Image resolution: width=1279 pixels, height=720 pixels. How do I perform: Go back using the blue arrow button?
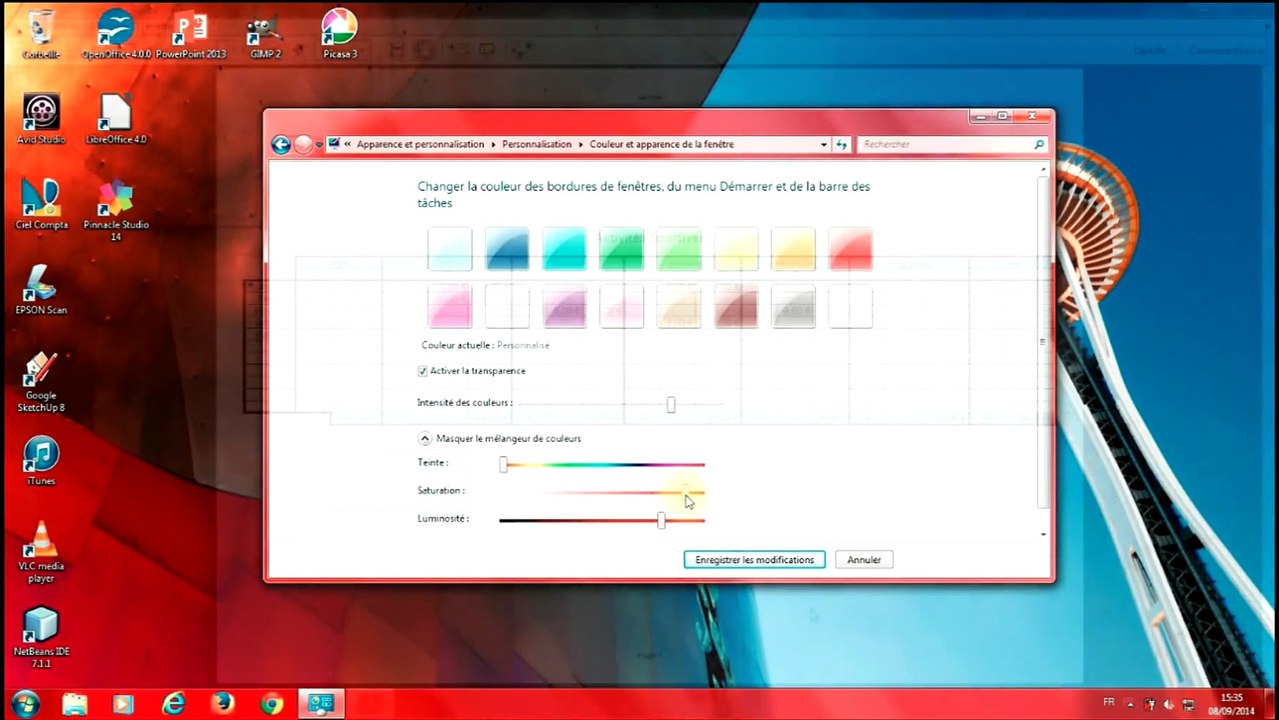(x=281, y=145)
